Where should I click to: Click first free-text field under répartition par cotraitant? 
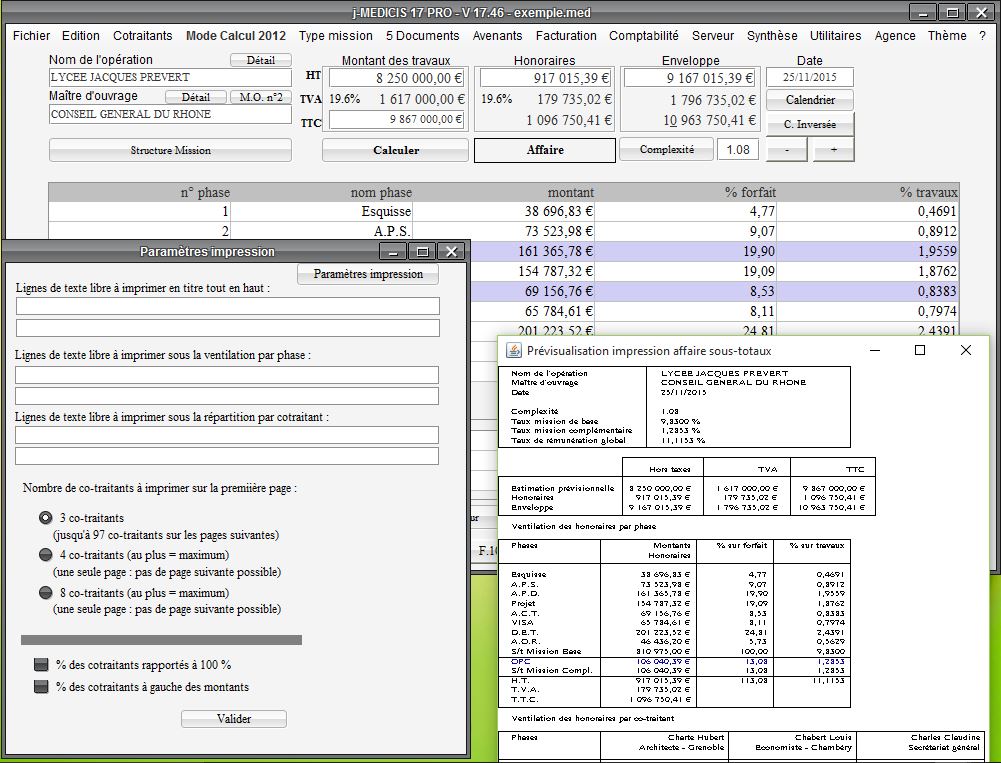click(227, 435)
